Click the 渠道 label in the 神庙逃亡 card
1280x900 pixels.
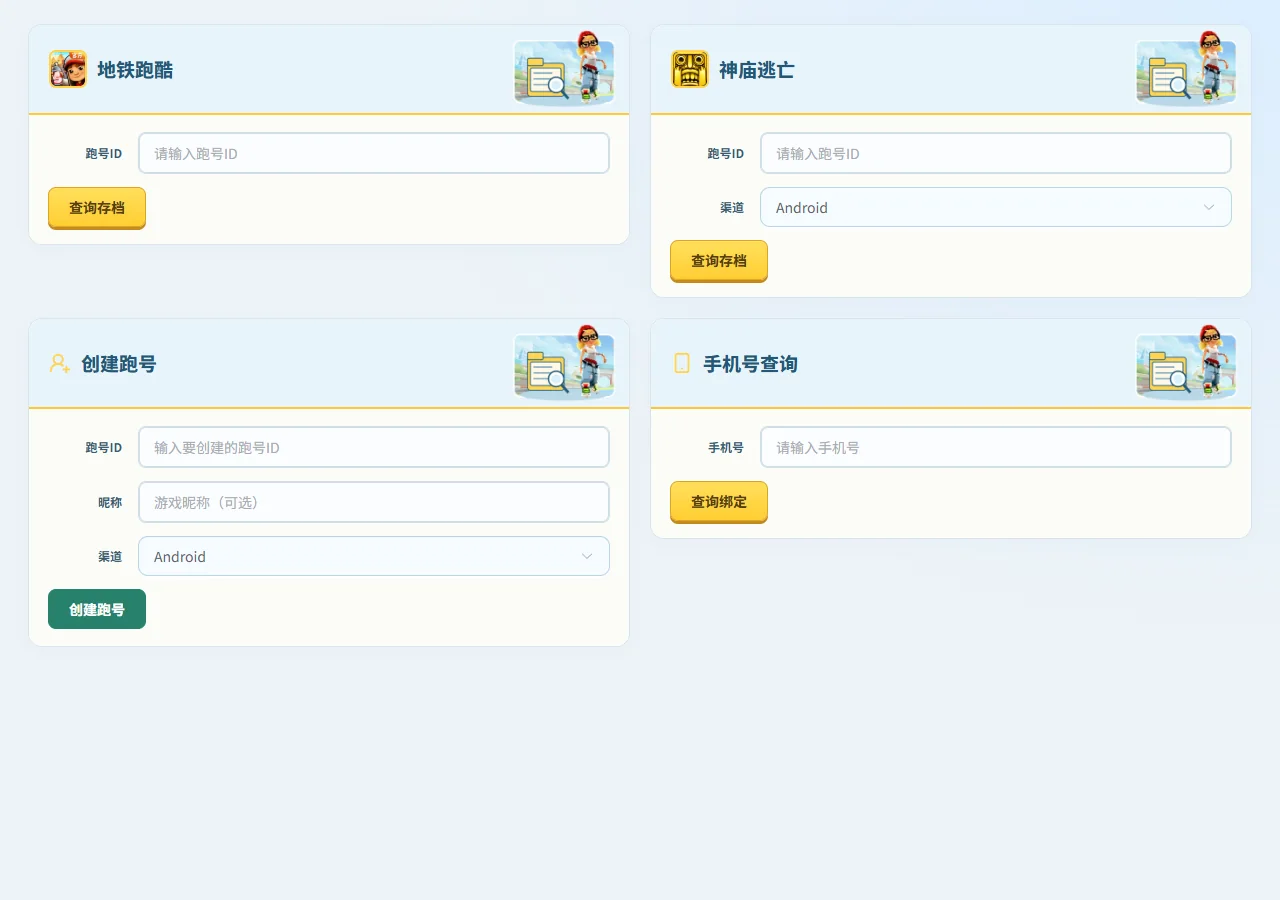click(732, 208)
